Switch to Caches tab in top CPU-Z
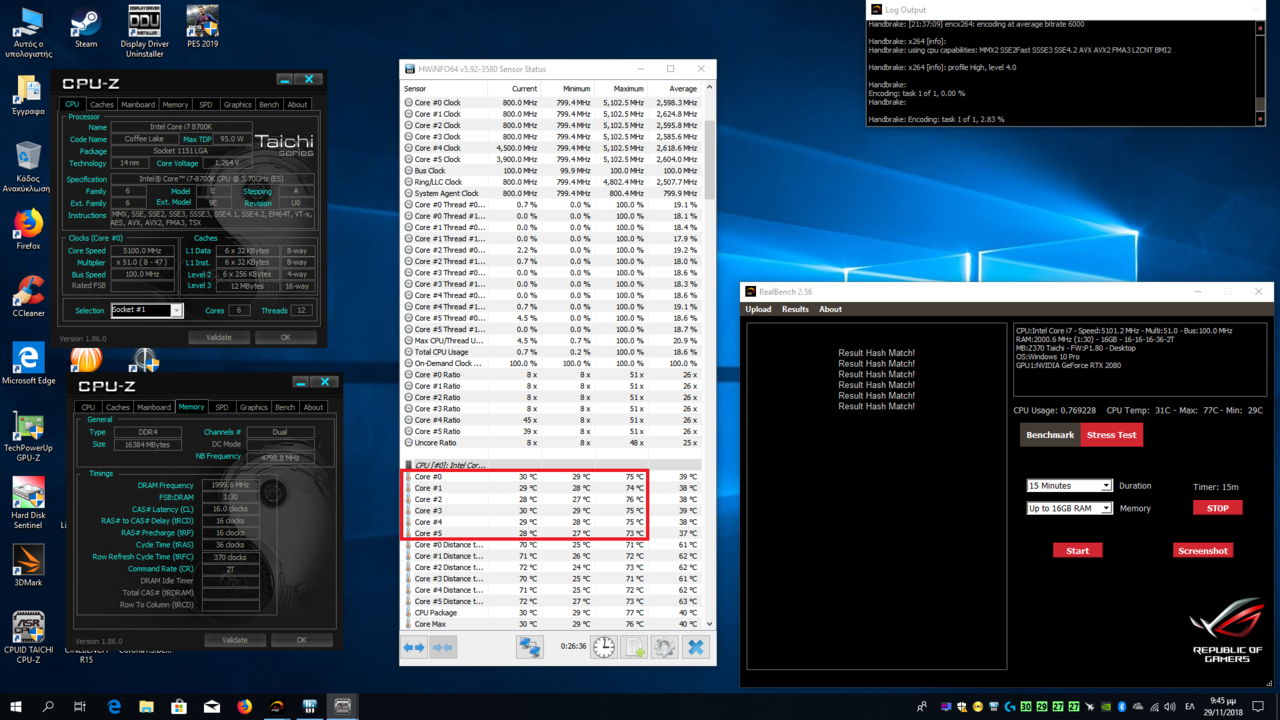This screenshot has height=720, width=1280. [101, 104]
